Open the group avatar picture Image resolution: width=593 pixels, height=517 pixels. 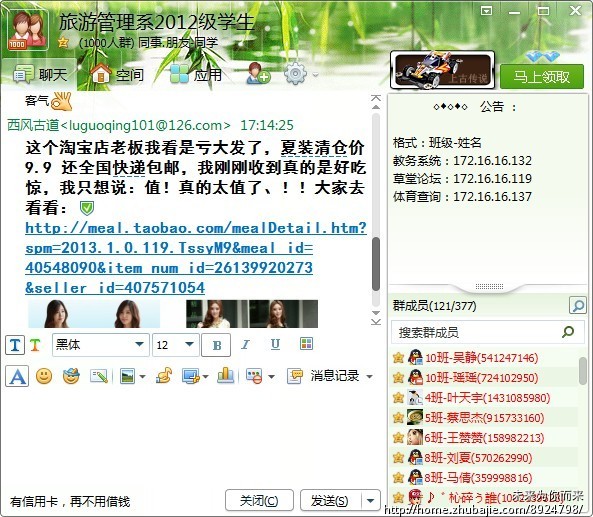pyautogui.click(x=28, y=29)
